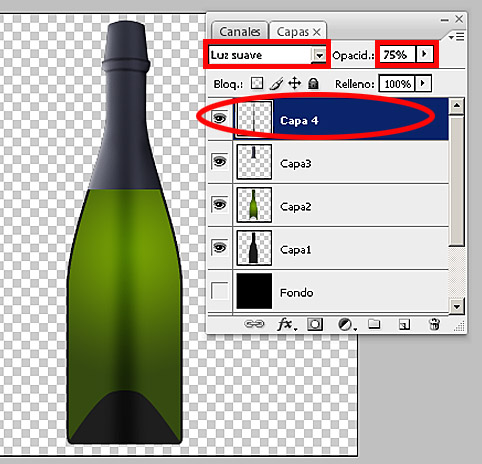Toggle lock position move icon
Viewport: 482px width, 464px height.
[294, 83]
